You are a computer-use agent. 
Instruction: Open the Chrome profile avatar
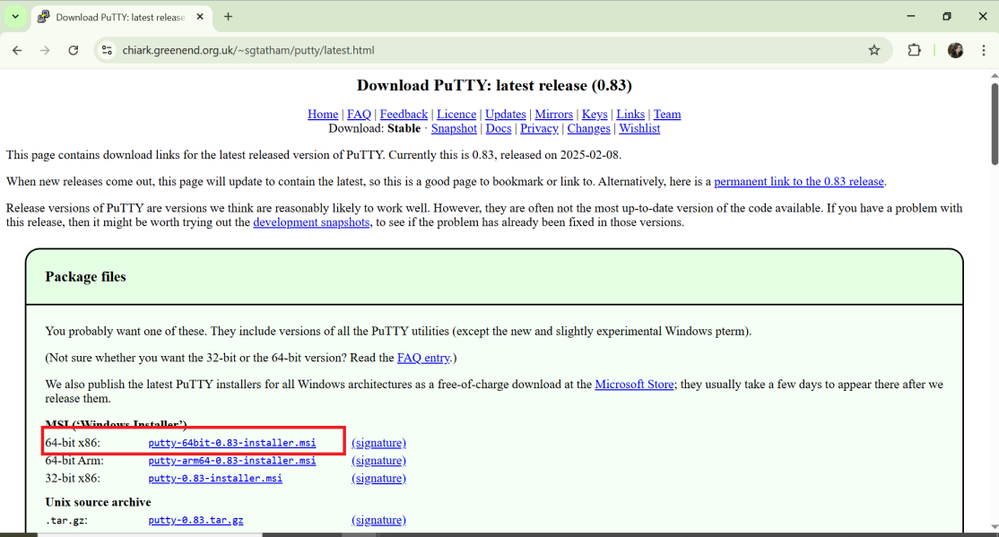[x=955, y=50]
